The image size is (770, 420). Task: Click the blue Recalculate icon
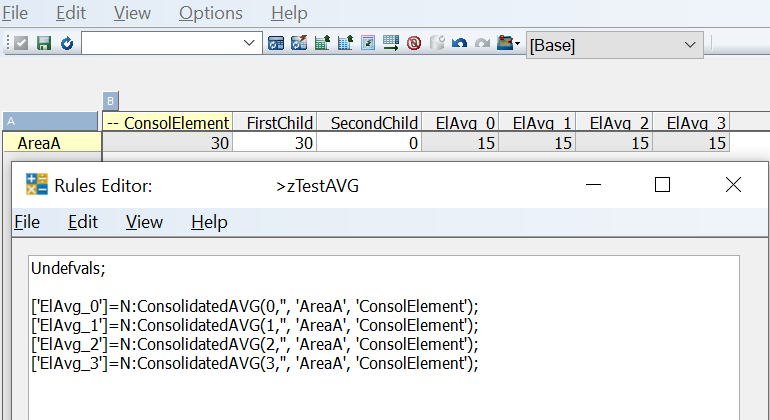[x=66, y=44]
